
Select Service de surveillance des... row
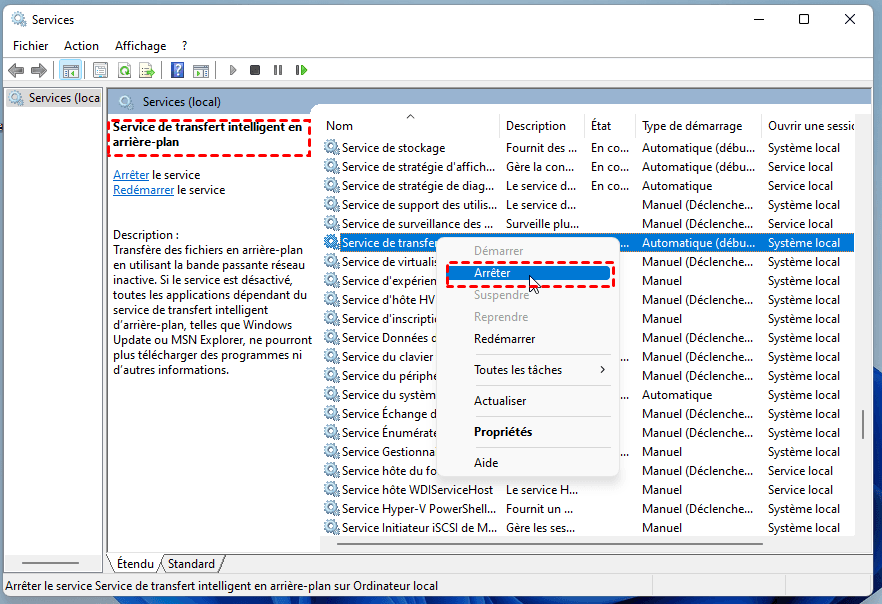588,224
